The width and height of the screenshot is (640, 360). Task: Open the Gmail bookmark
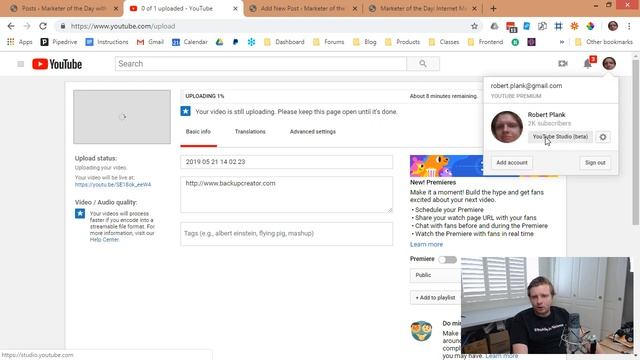pos(150,42)
